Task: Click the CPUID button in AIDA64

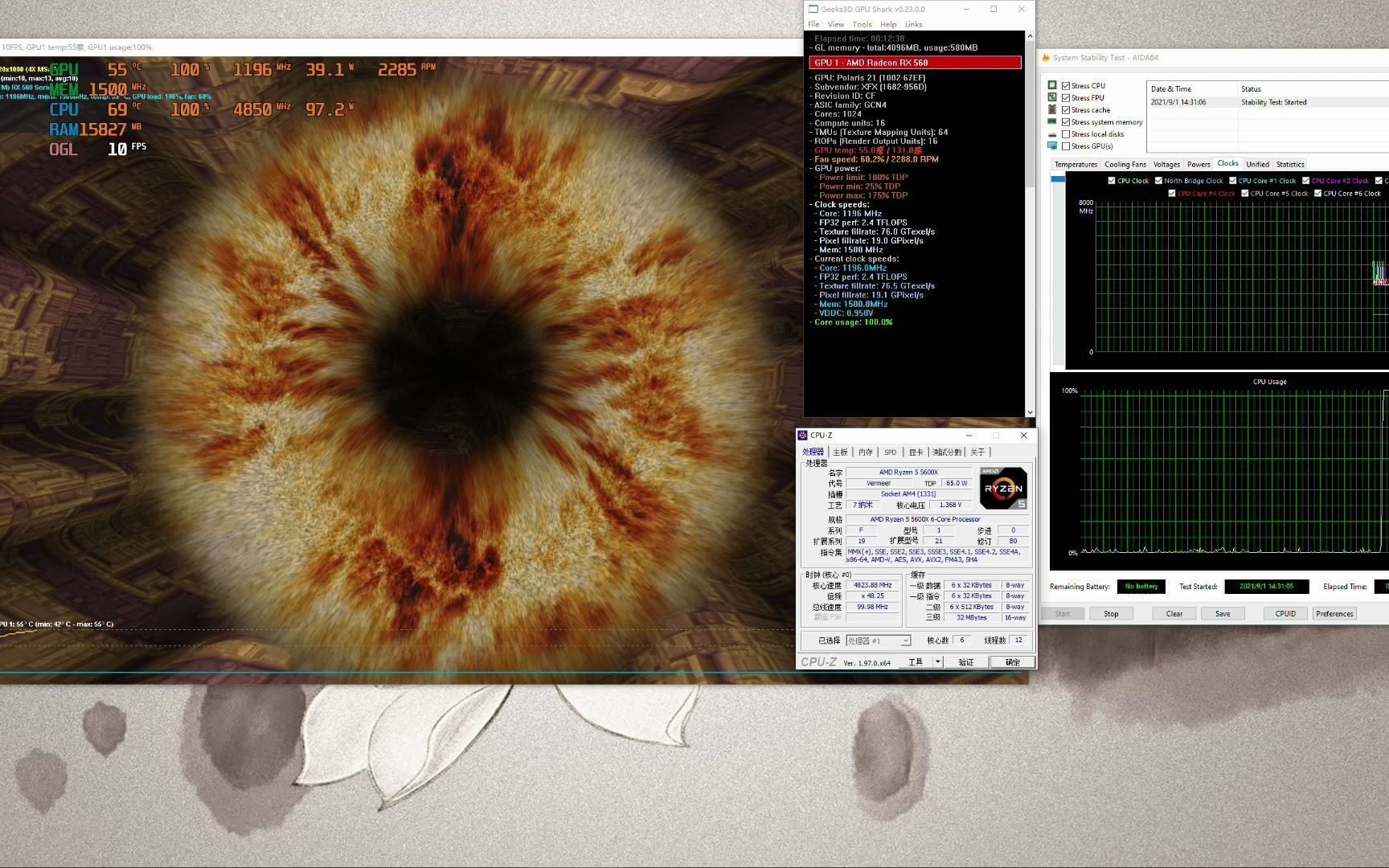Action: tap(1285, 613)
